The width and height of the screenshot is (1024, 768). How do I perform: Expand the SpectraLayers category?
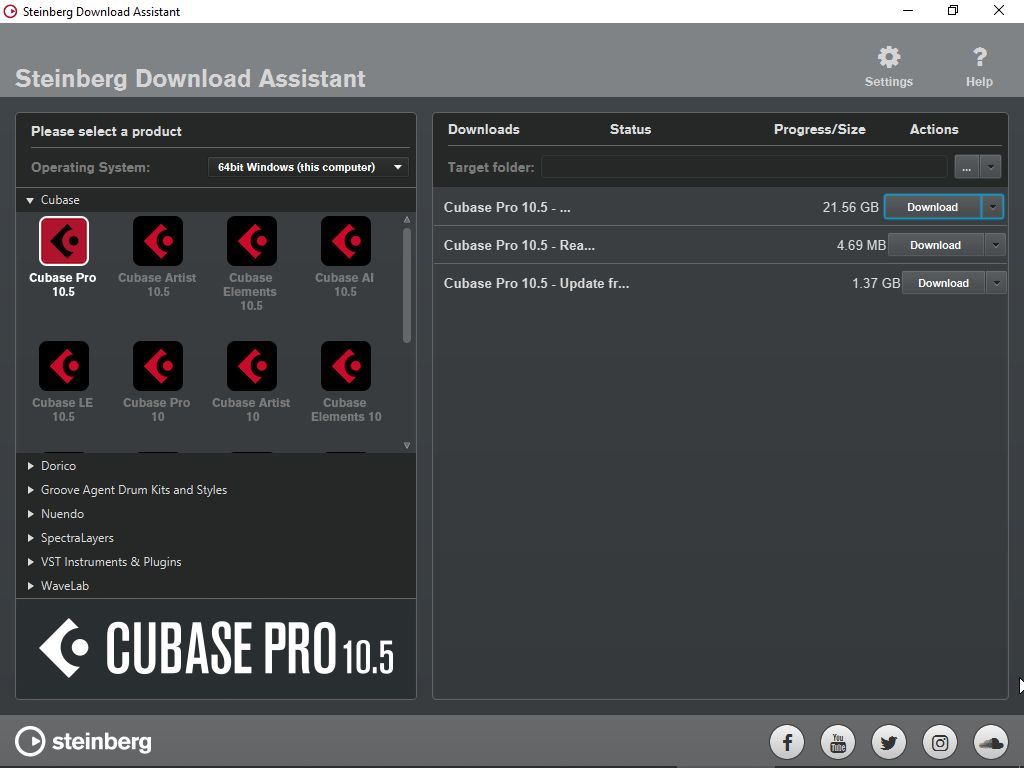coord(30,538)
